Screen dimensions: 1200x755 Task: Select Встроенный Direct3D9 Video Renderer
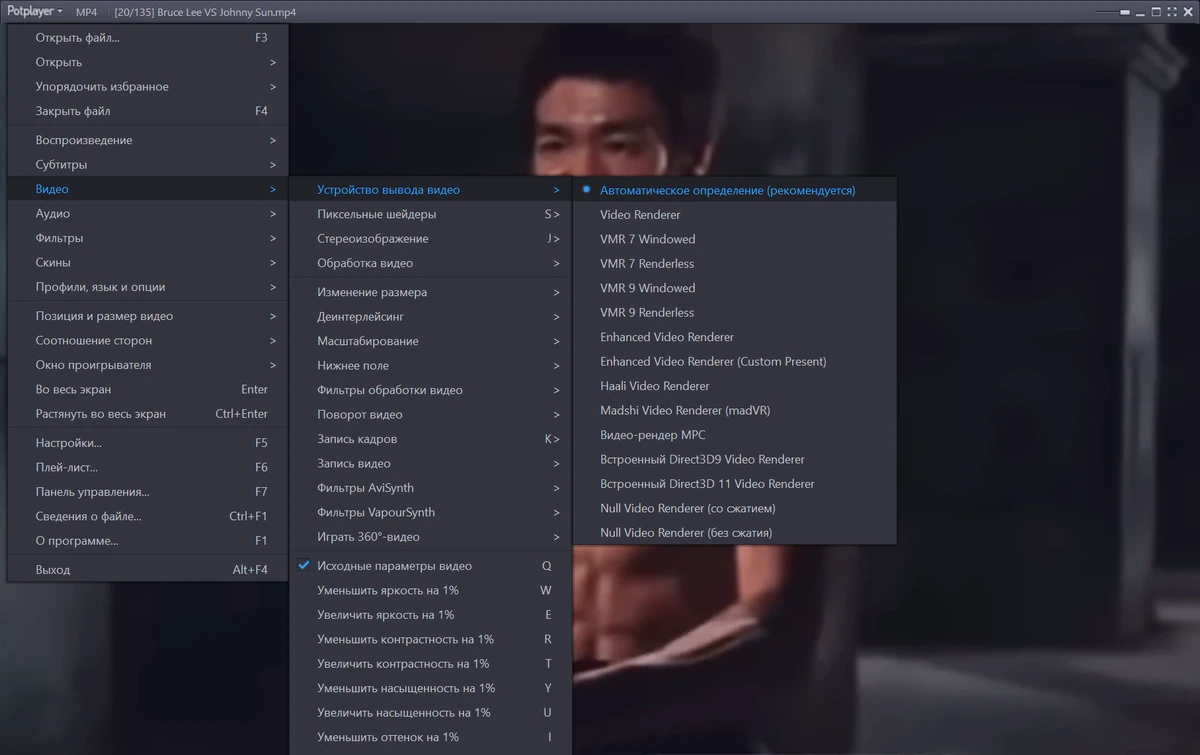coord(735,459)
